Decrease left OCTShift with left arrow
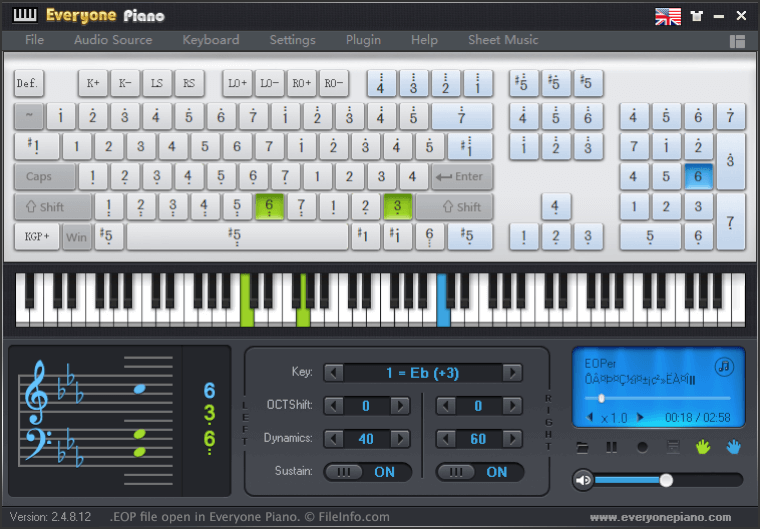 click(335, 406)
